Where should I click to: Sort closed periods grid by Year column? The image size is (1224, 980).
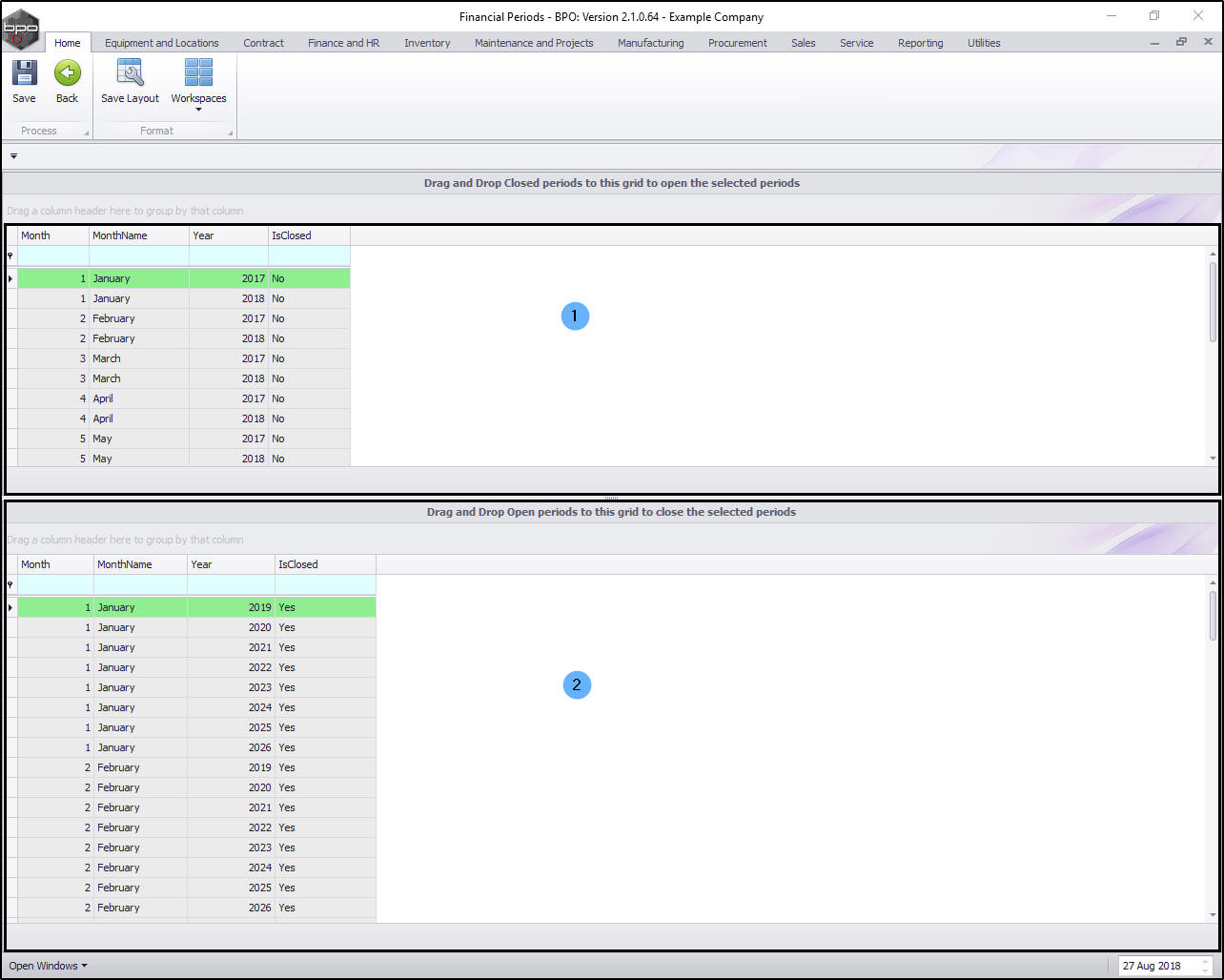tap(231, 564)
